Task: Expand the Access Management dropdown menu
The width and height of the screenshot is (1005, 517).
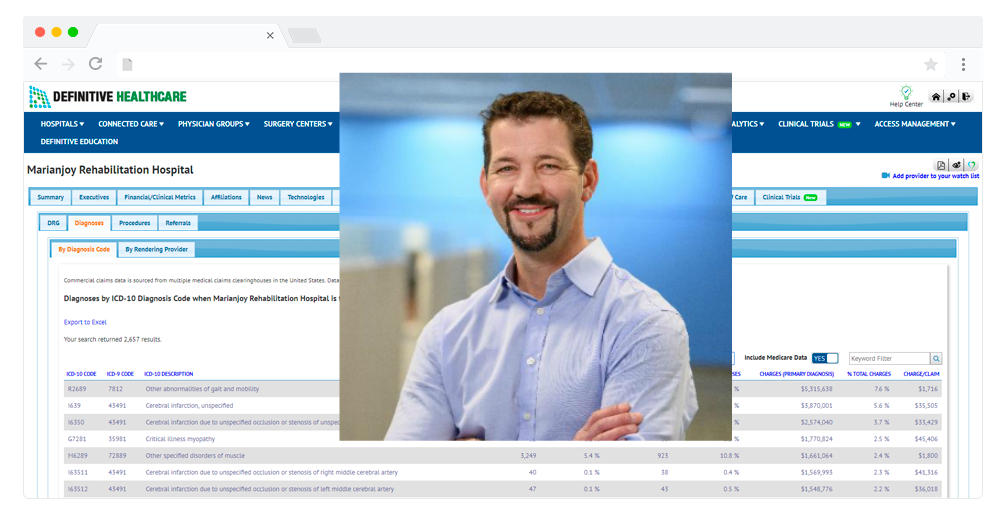Action: [x=914, y=124]
